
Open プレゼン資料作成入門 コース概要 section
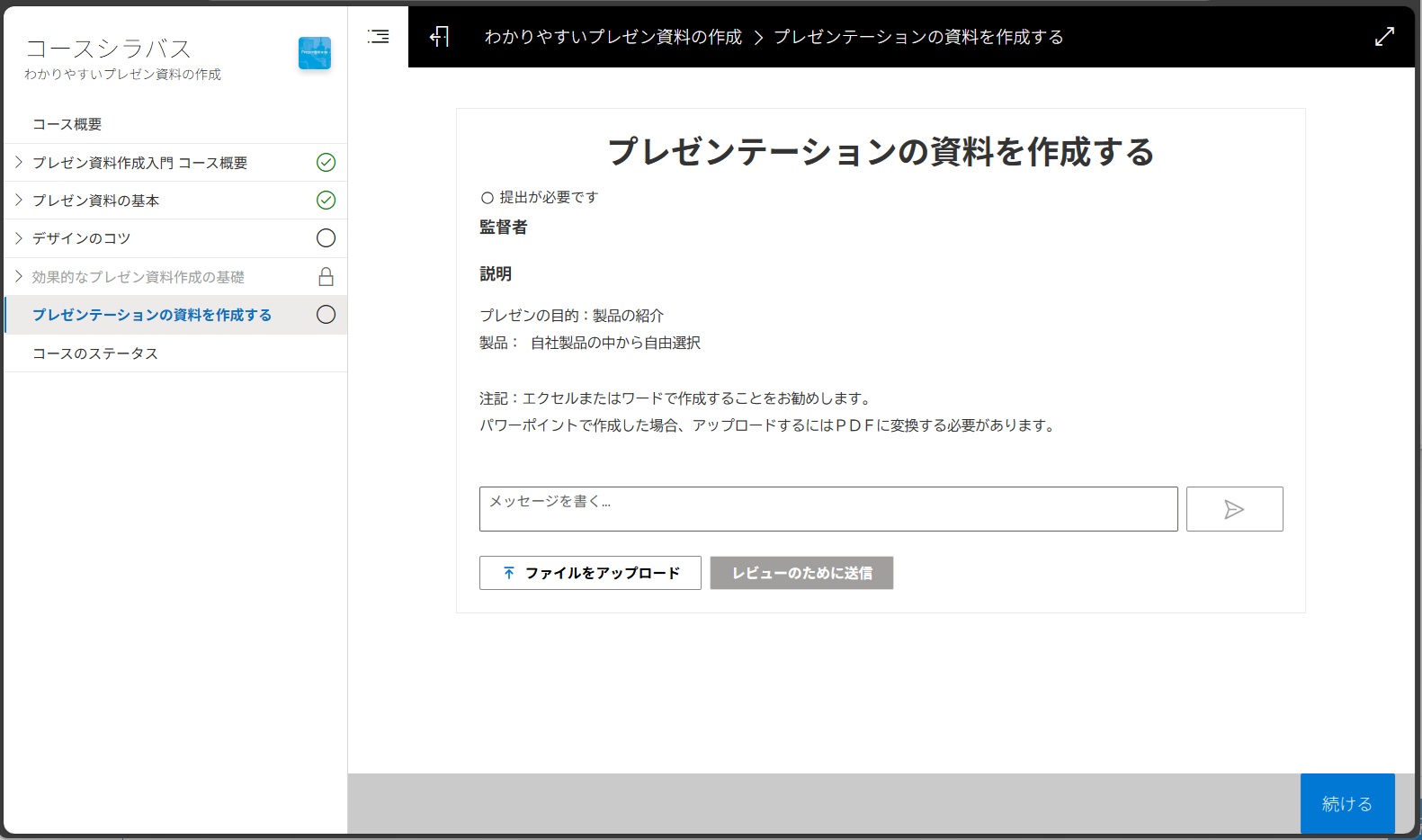pos(140,163)
